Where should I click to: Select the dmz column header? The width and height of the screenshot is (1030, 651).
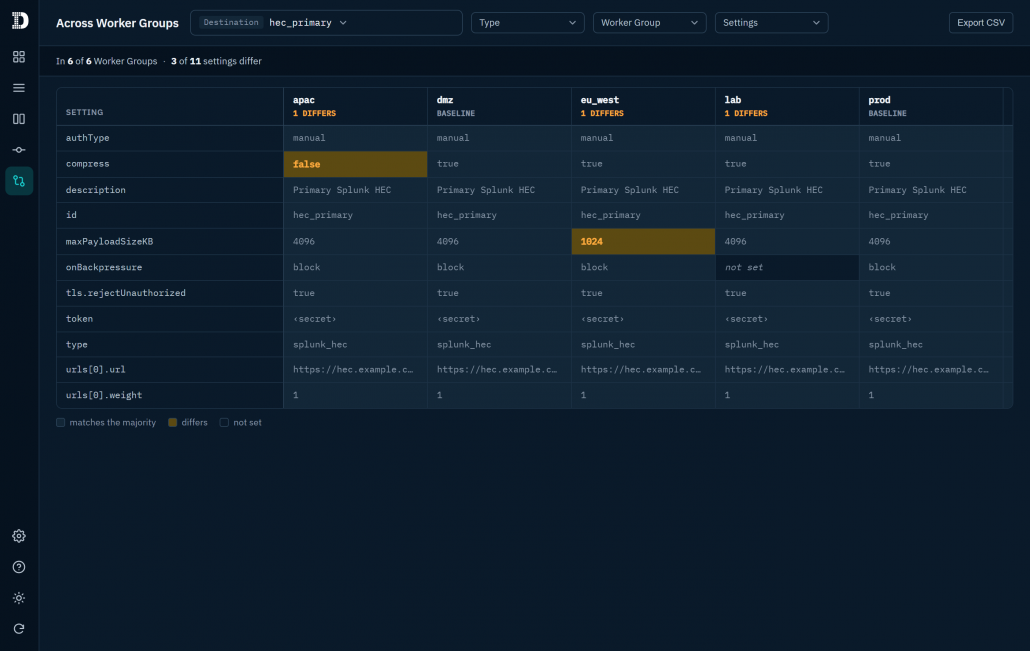coord(499,106)
